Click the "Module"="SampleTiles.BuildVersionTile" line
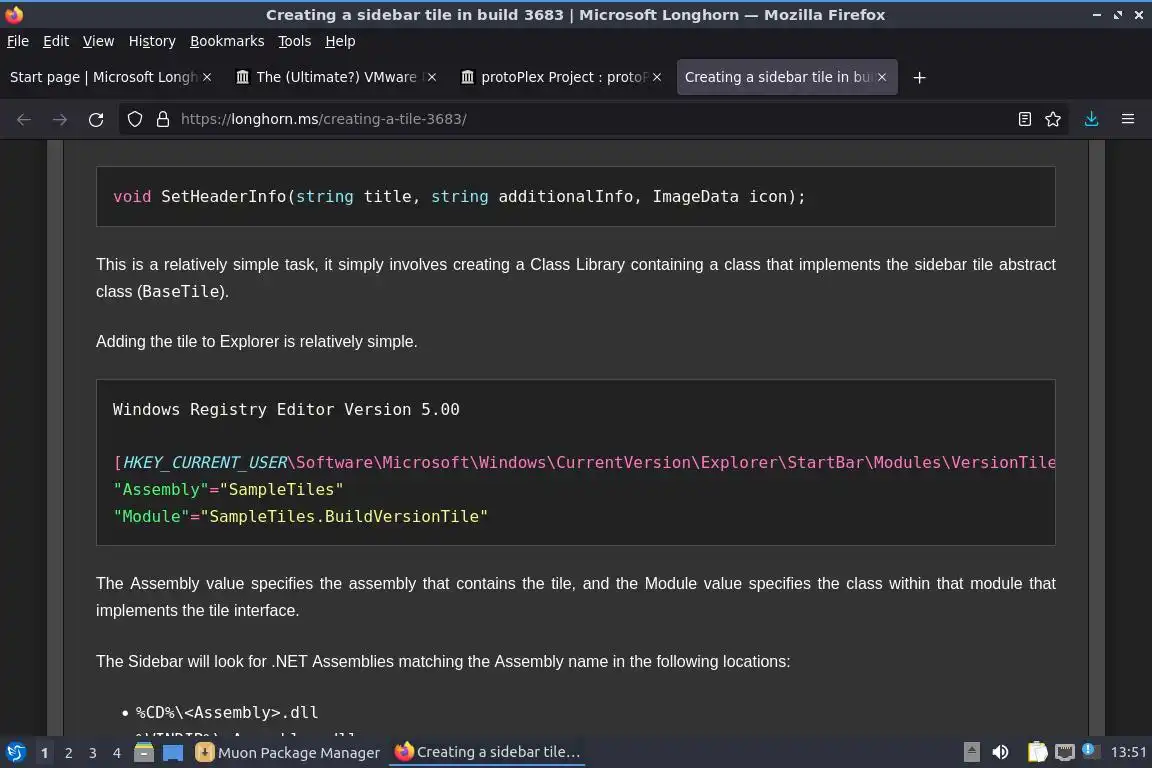 click(300, 517)
